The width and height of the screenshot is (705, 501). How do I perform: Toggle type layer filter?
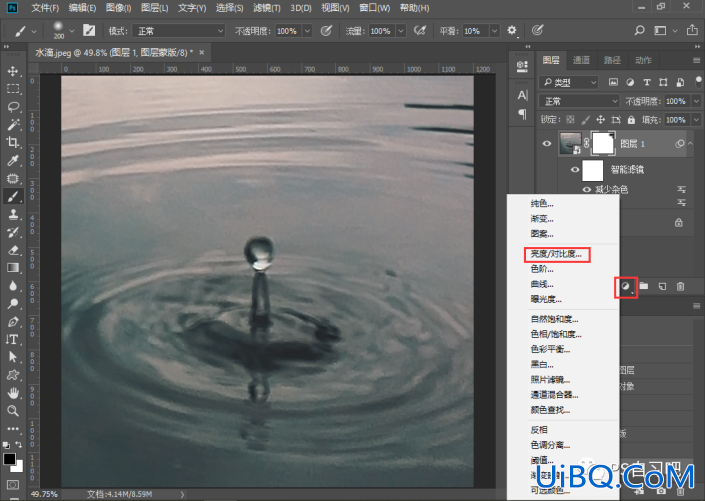647,82
